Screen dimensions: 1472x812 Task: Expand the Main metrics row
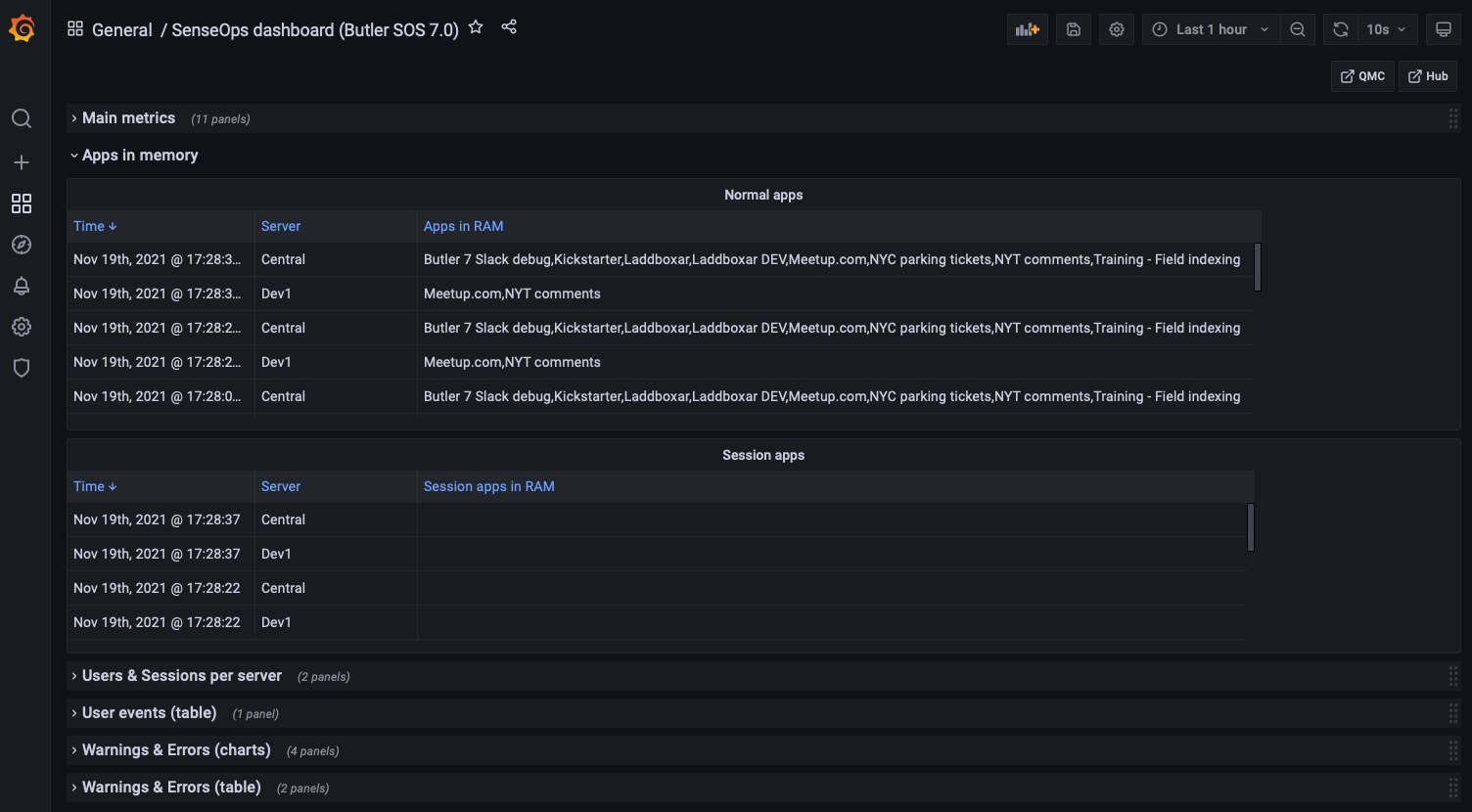point(128,118)
